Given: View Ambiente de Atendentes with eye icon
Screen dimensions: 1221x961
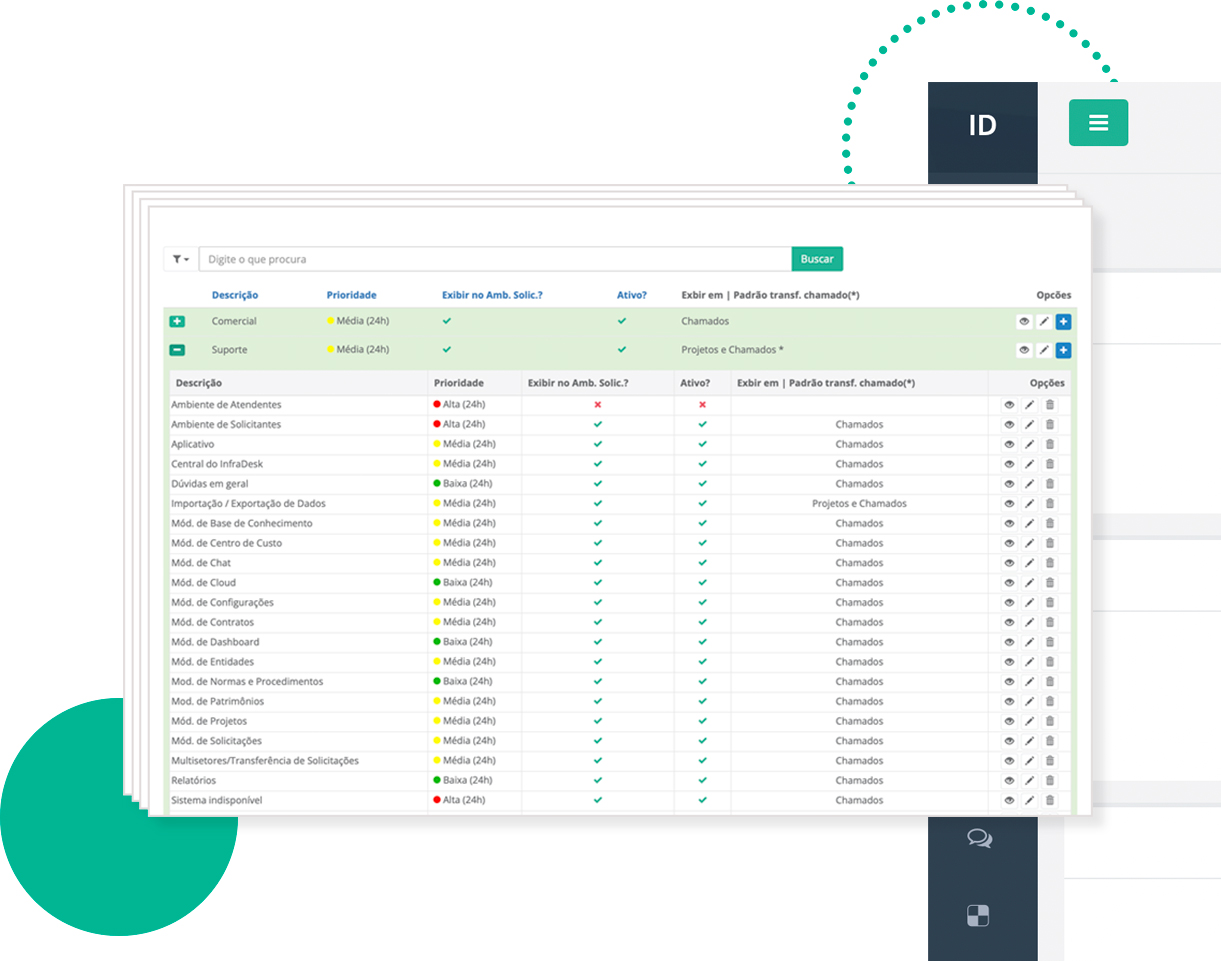Looking at the screenshot, I should 1009,405.
